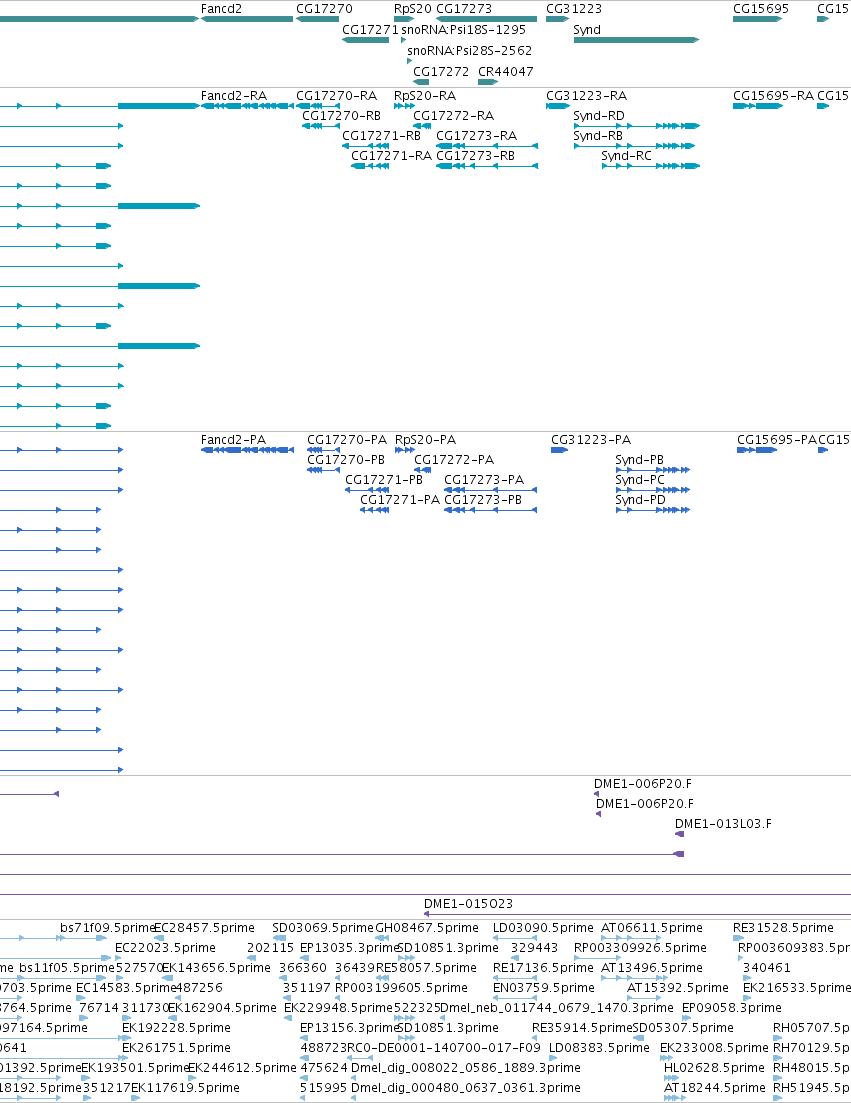The image size is (851, 1103).
Task: Open the CG17273-RB transcript
Action: [487, 166]
